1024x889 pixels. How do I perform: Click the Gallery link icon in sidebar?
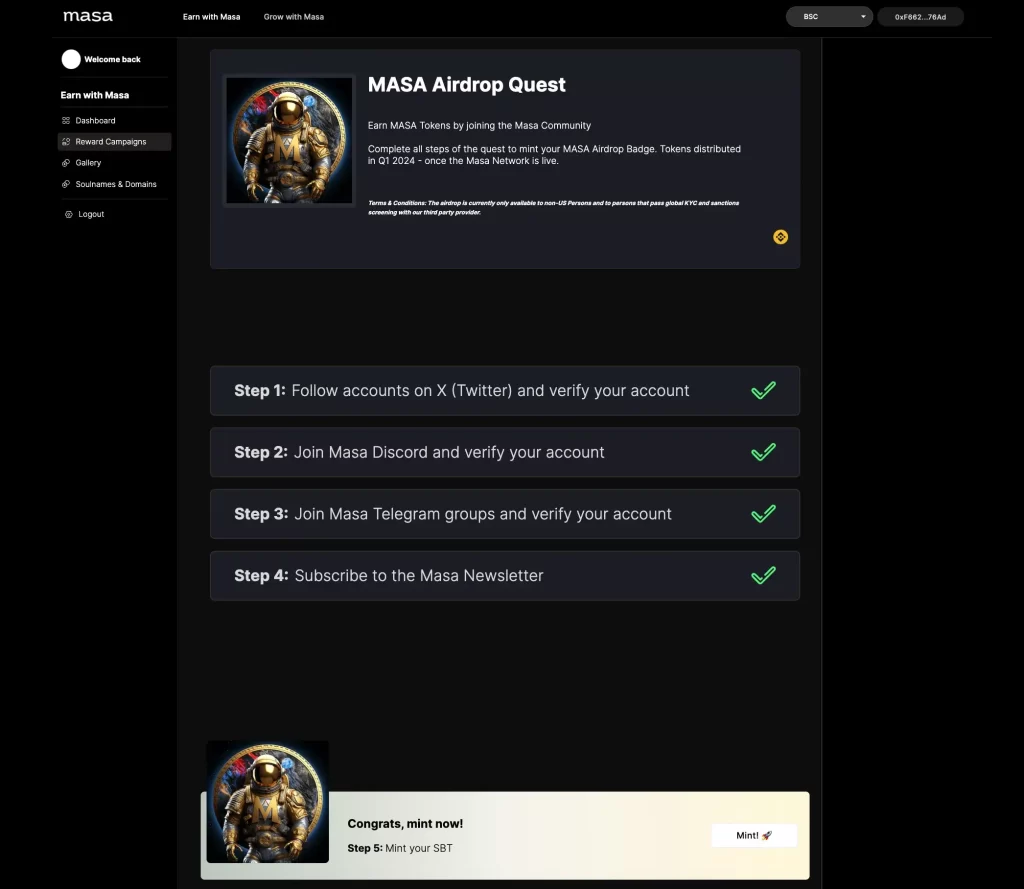pos(66,163)
